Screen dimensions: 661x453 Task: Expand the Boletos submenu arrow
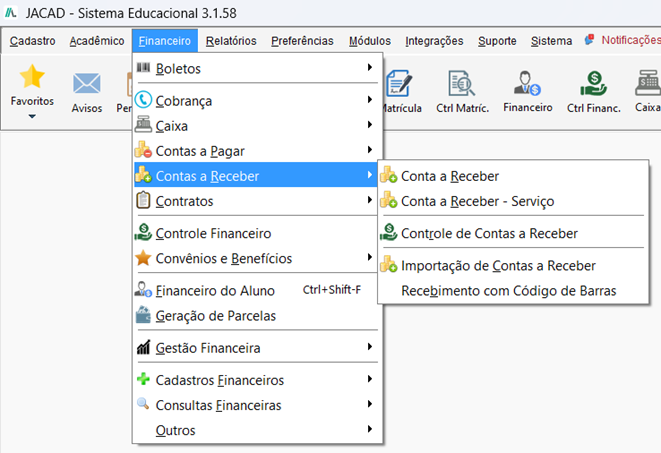(370, 67)
